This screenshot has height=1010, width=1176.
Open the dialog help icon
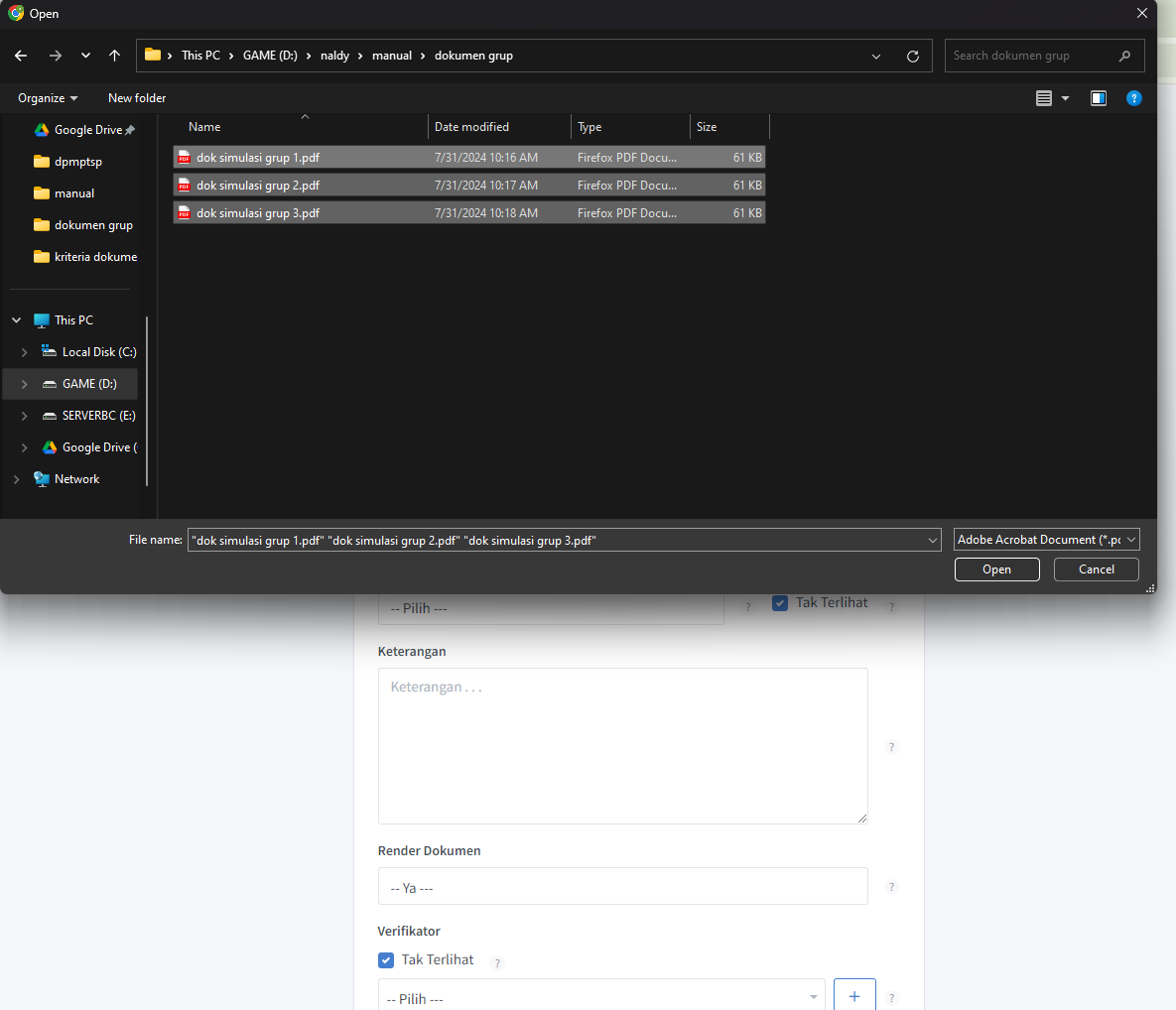[1134, 98]
